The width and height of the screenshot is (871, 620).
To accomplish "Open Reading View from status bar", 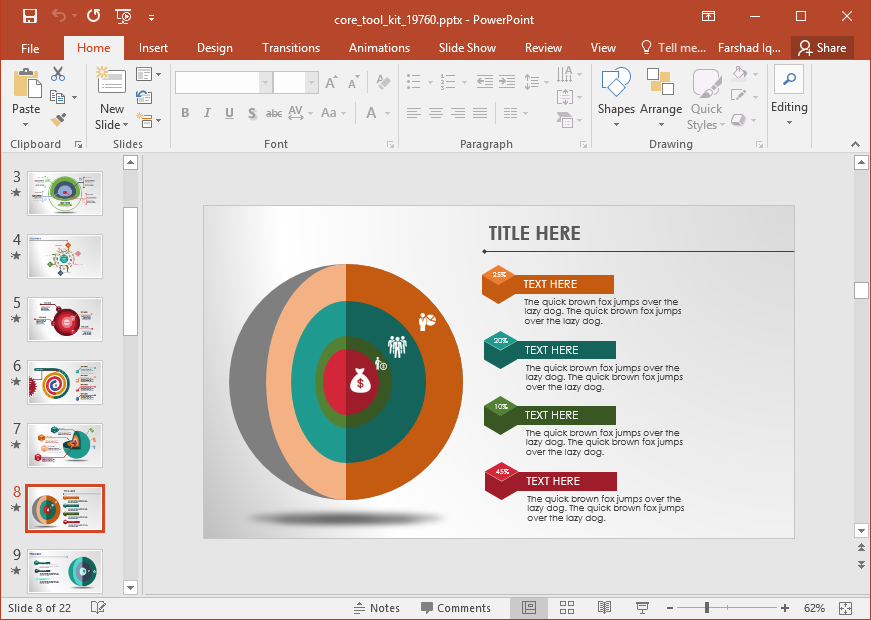I will [604, 607].
